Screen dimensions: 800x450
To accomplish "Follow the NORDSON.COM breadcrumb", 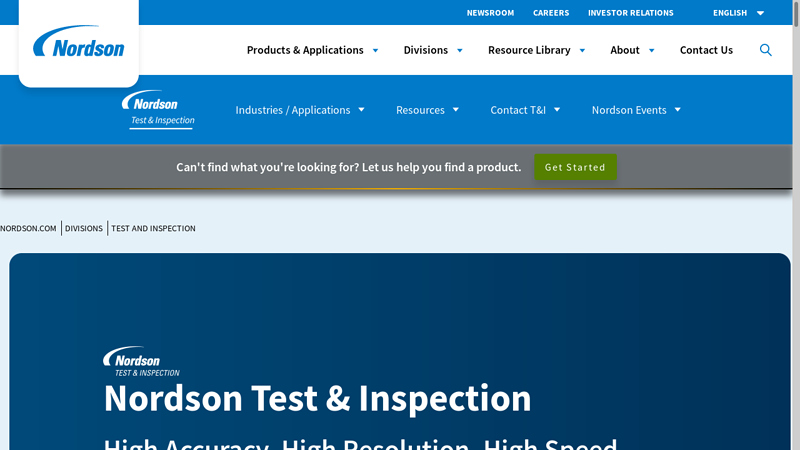I will [x=28, y=229].
